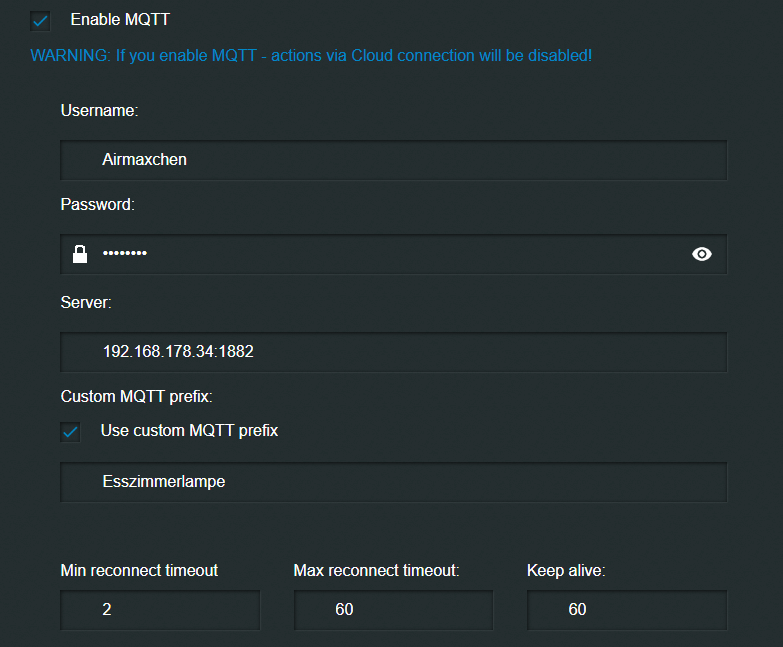Click the eye icon to reveal password
The height and width of the screenshot is (647, 783).
(702, 254)
